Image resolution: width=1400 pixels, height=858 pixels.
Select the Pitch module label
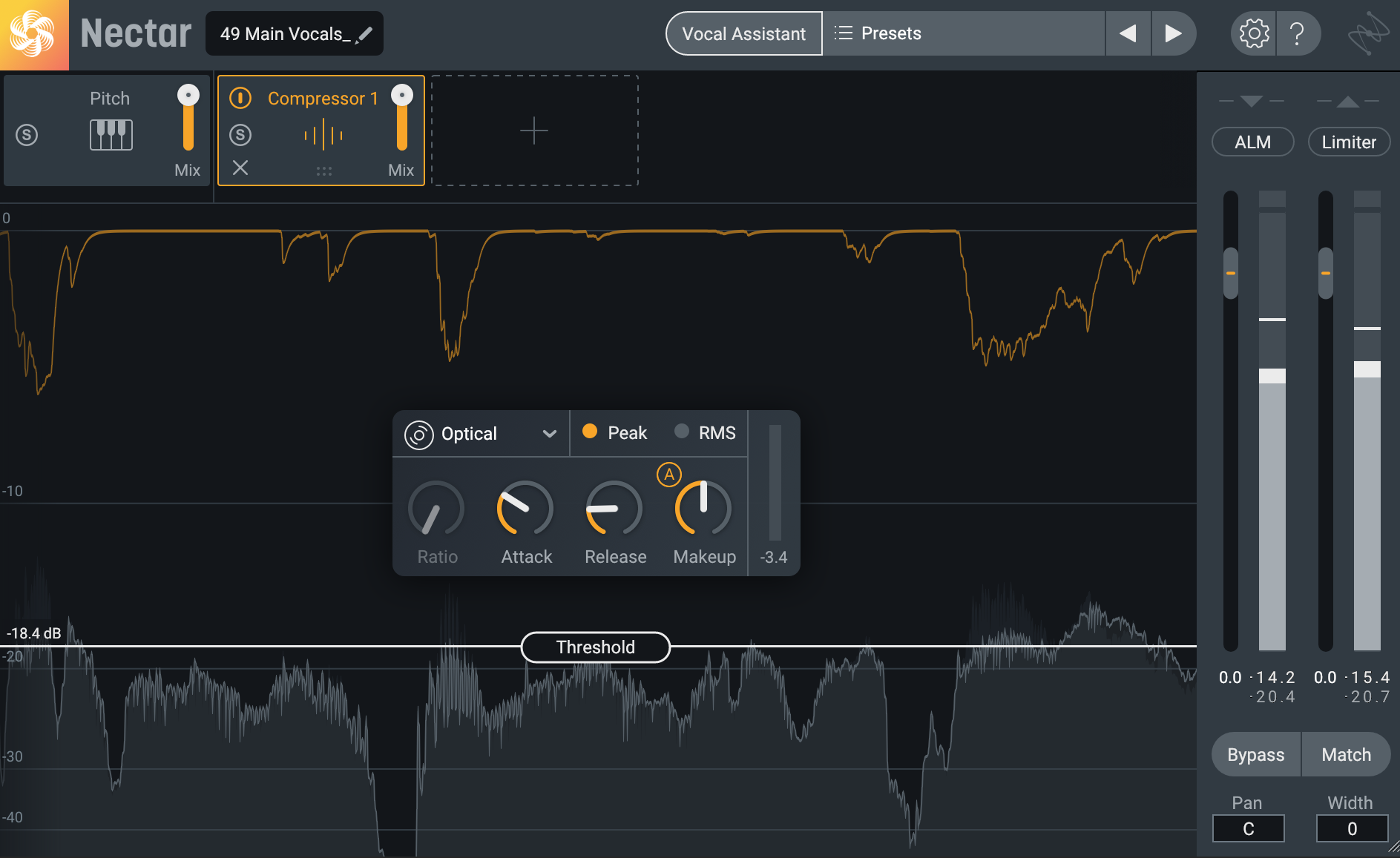(x=110, y=99)
